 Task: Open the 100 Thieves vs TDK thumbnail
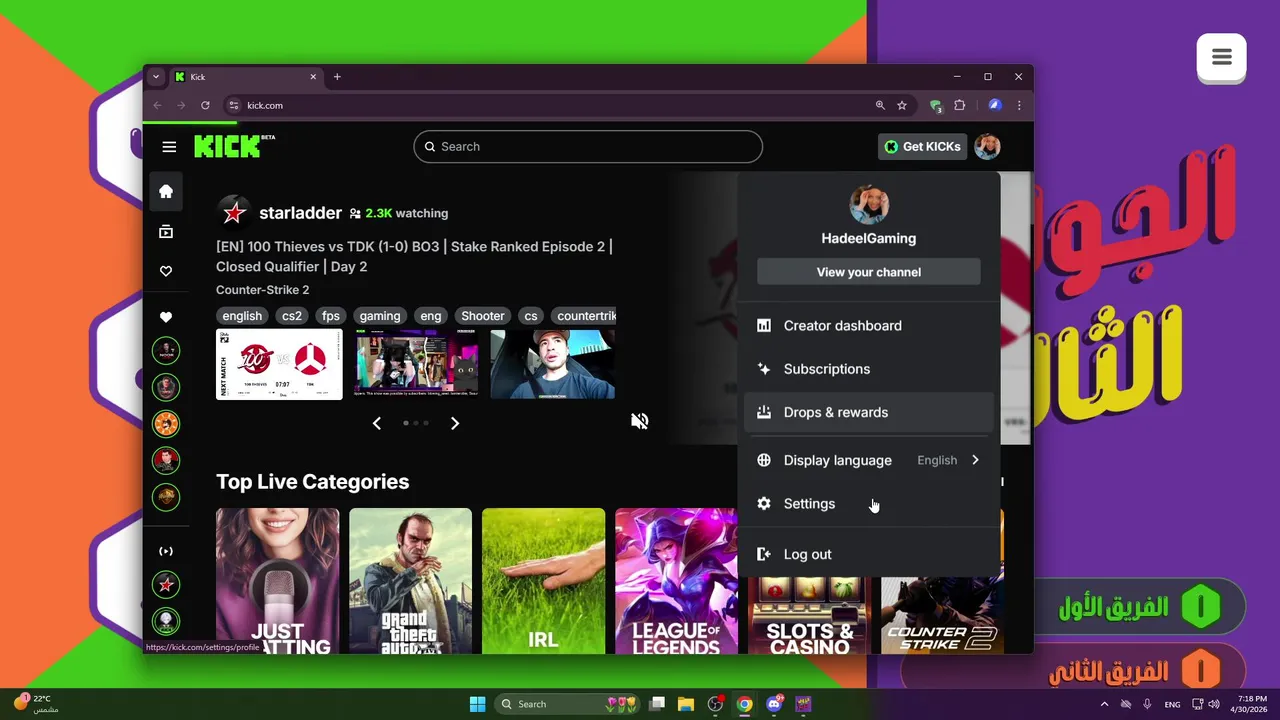pyautogui.click(x=279, y=364)
